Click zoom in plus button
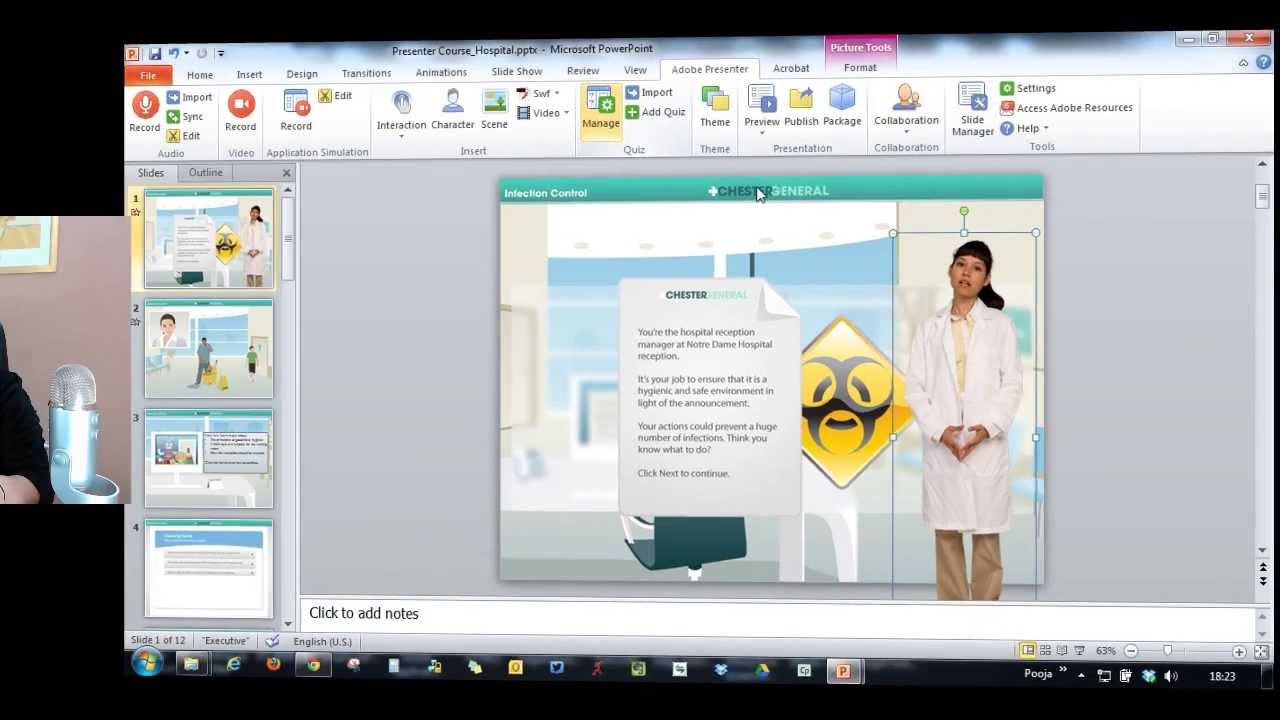 1239,652
